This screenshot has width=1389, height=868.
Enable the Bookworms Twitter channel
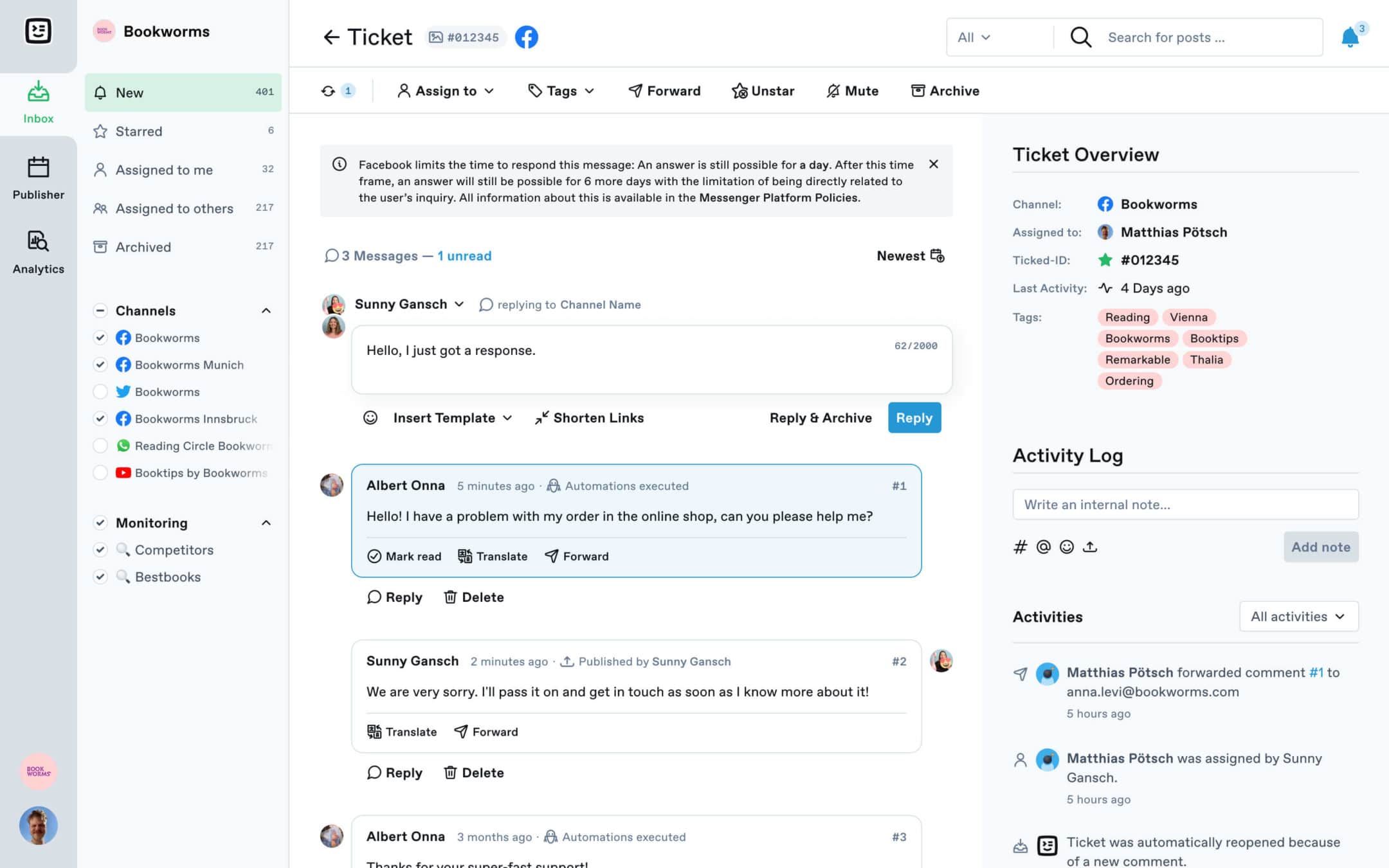(x=100, y=392)
